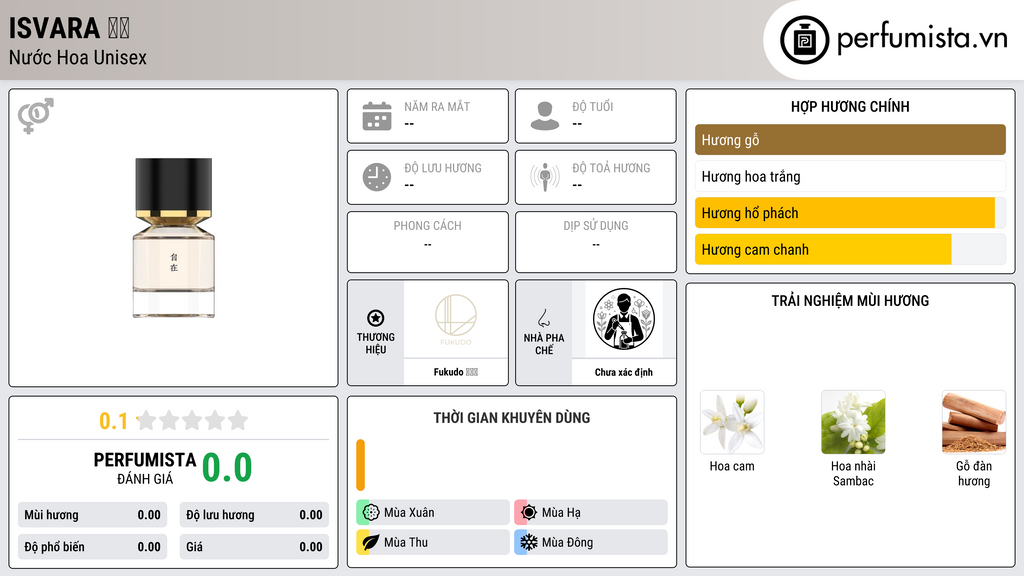Viewport: 1024px width, 576px height.
Task: Click the radiating person icon for Độ toả hương
Action: coord(545,177)
